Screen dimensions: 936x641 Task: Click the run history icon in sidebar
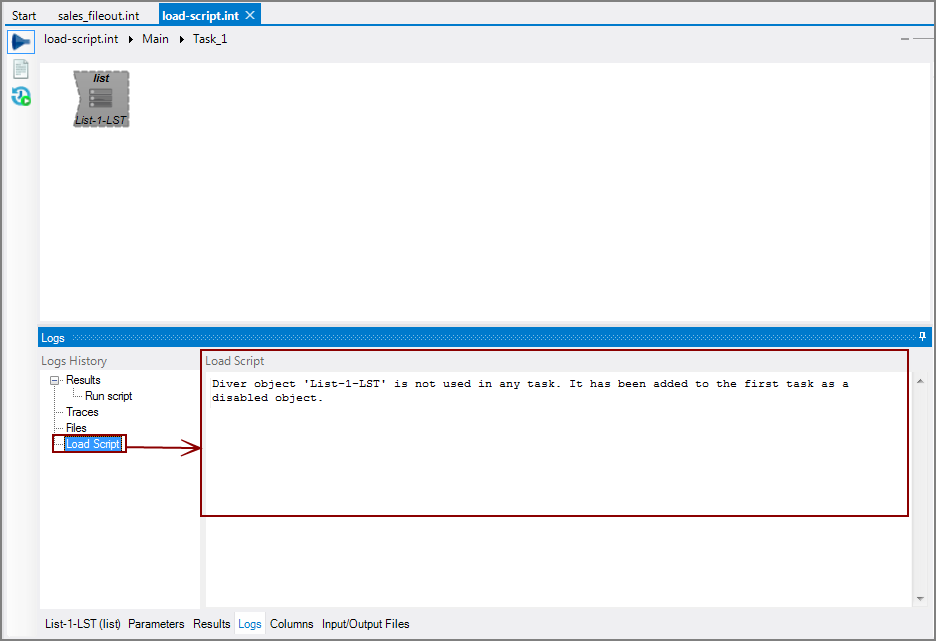click(x=20, y=97)
